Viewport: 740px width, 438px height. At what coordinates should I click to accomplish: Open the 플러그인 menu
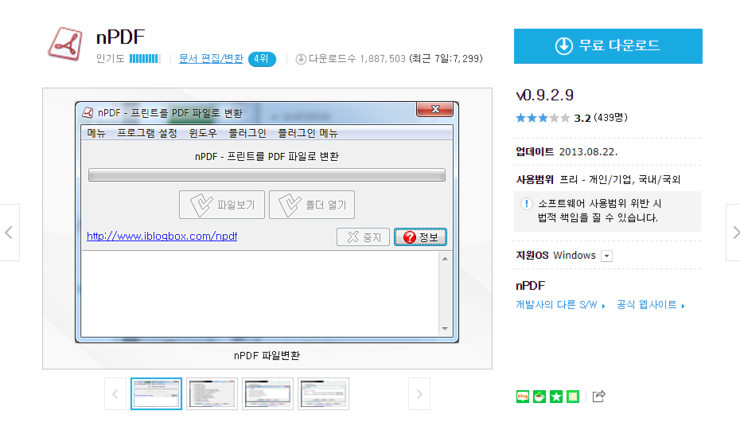coord(247,133)
